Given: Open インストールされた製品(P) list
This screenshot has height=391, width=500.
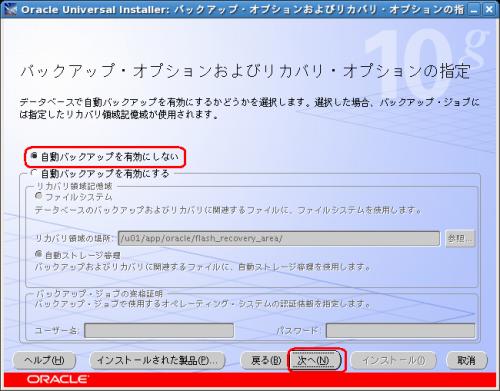Looking at the screenshot, I should click(158, 360).
